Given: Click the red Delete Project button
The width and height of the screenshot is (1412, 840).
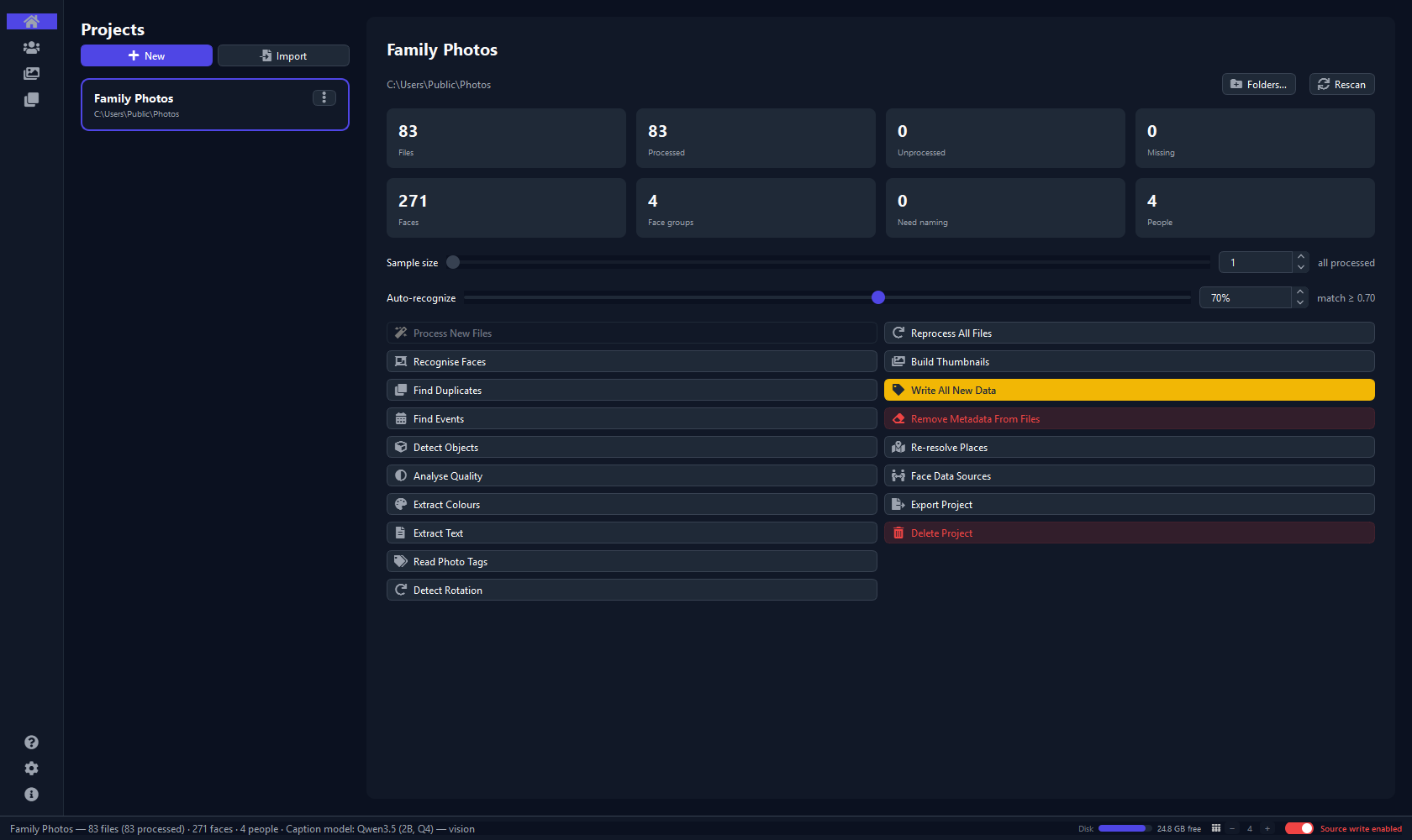Looking at the screenshot, I should tap(1130, 533).
